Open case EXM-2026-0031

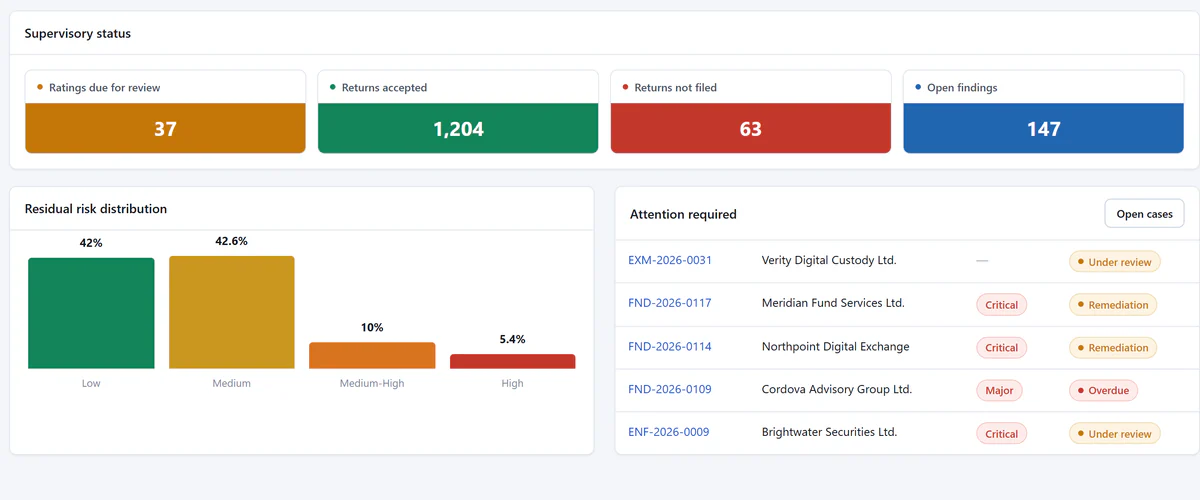[670, 260]
